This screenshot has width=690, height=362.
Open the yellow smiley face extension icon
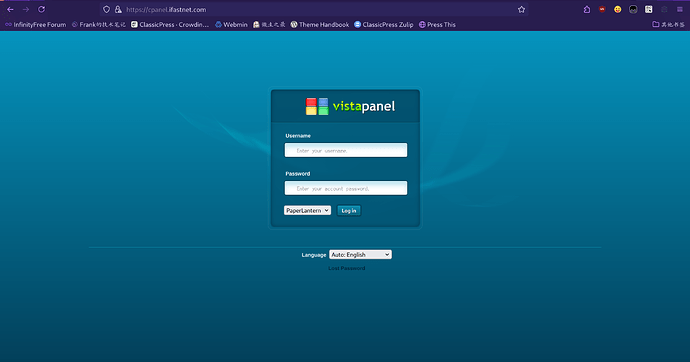(618, 9)
